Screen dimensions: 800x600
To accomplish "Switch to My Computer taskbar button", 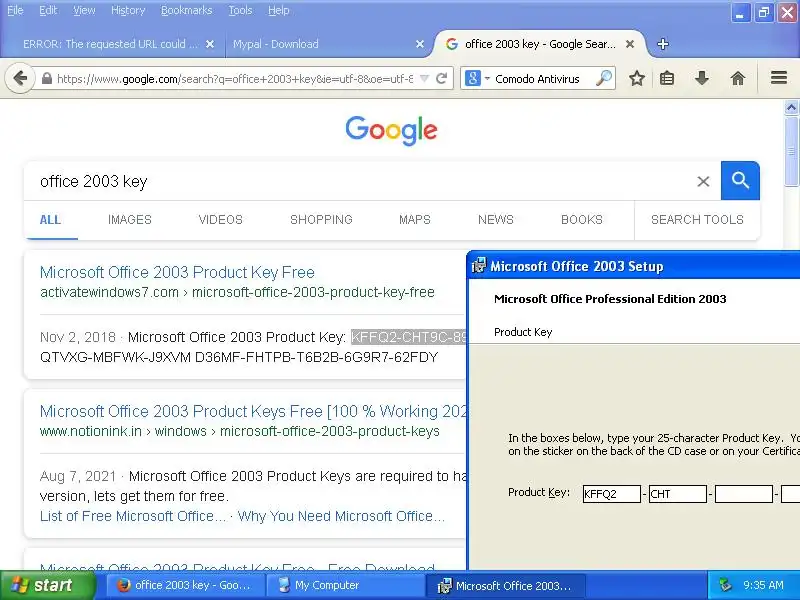I will 345,585.
